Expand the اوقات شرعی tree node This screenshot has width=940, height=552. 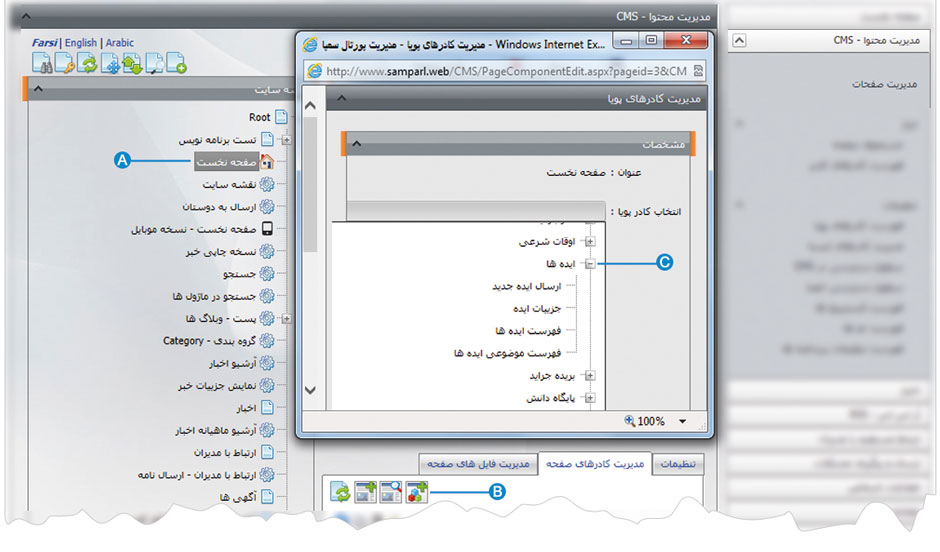(590, 242)
